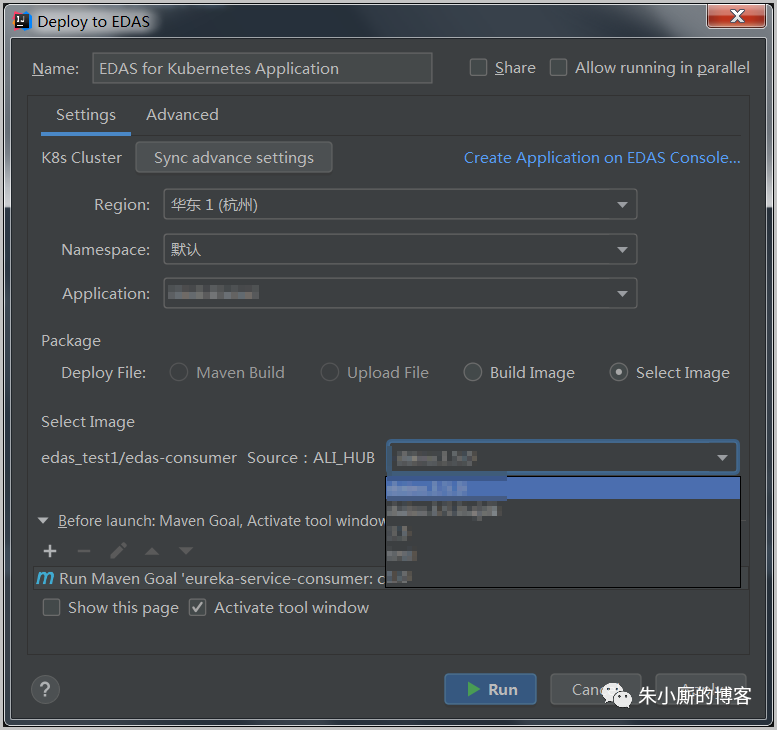Open the Region dropdown
The width and height of the screenshot is (777, 730).
coord(400,204)
